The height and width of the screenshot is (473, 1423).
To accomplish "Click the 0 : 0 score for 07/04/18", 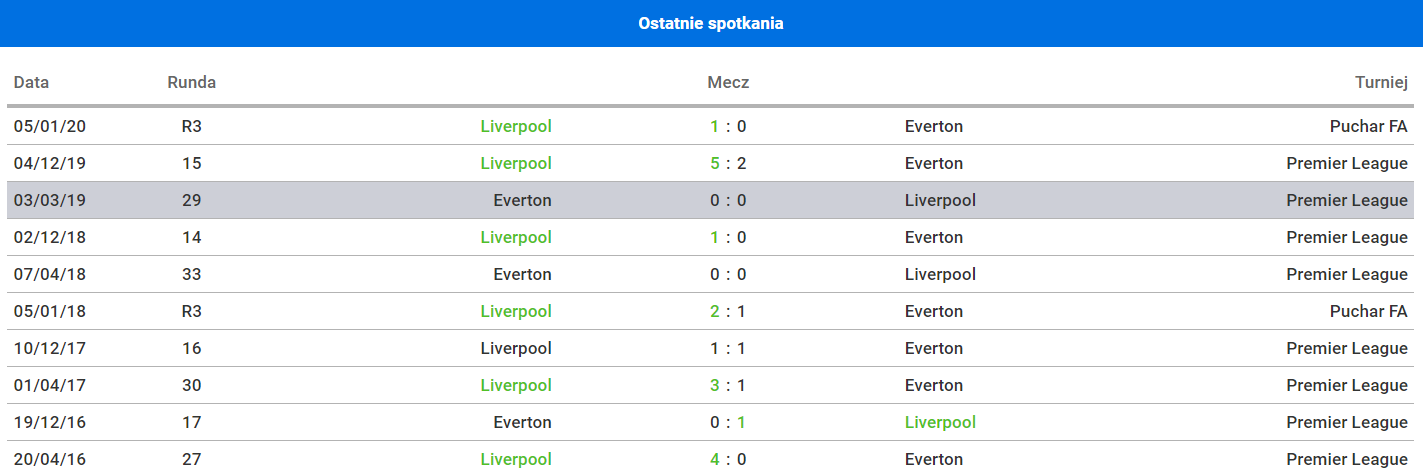I will (x=728, y=274).
